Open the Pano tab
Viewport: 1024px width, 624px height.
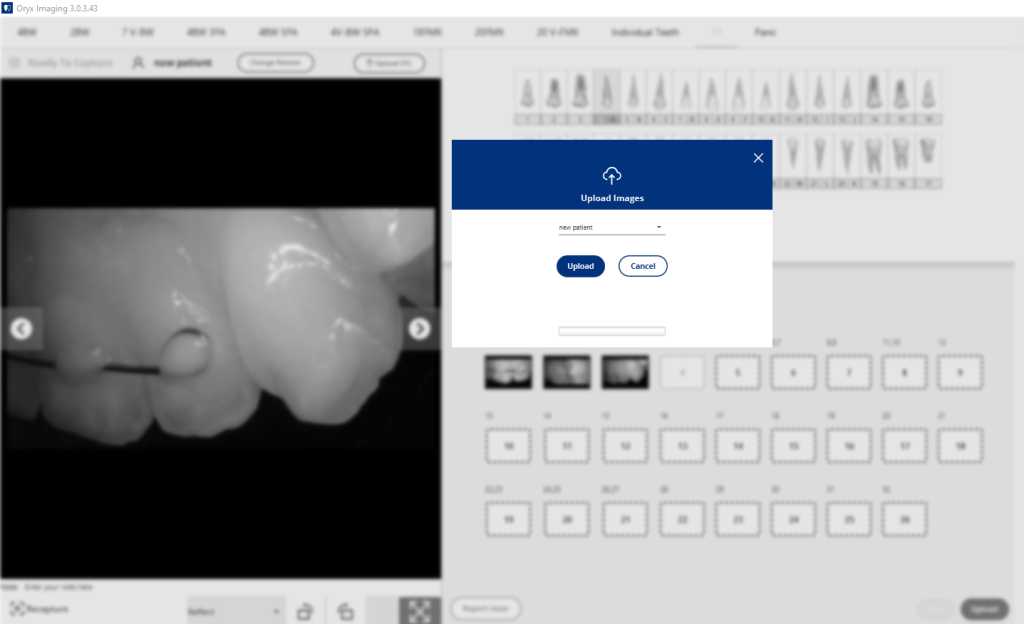click(764, 32)
